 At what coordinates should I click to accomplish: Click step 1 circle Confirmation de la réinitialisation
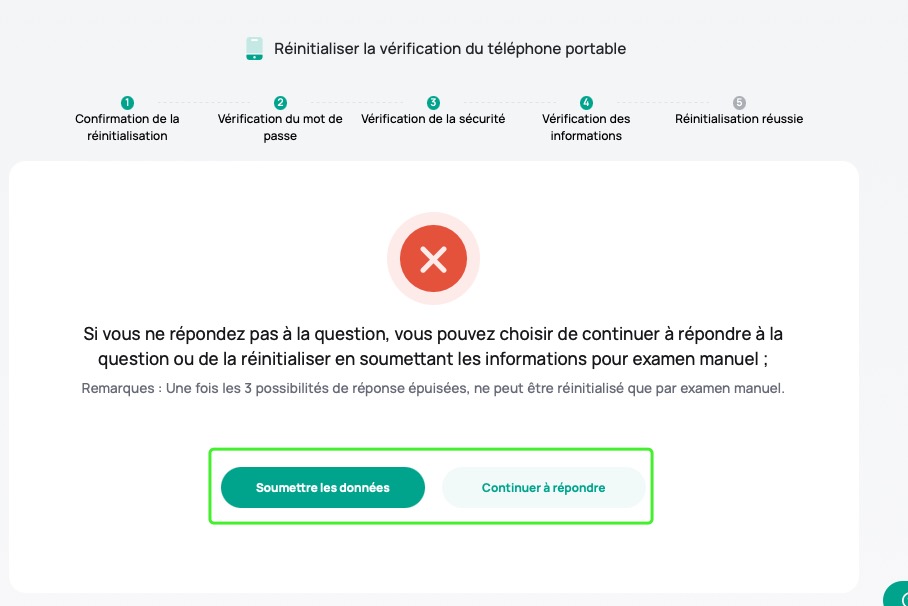pos(127,103)
